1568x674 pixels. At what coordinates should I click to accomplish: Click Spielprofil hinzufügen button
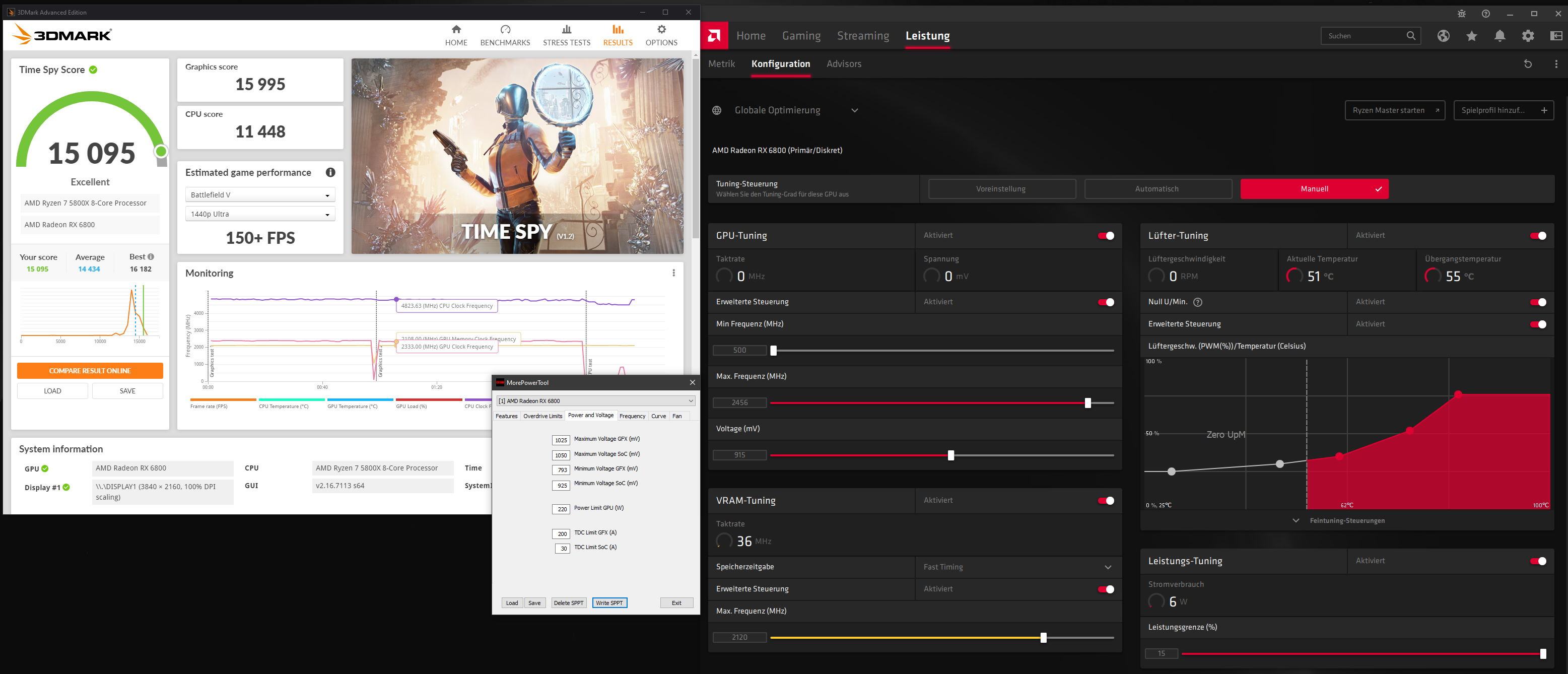(x=1504, y=110)
